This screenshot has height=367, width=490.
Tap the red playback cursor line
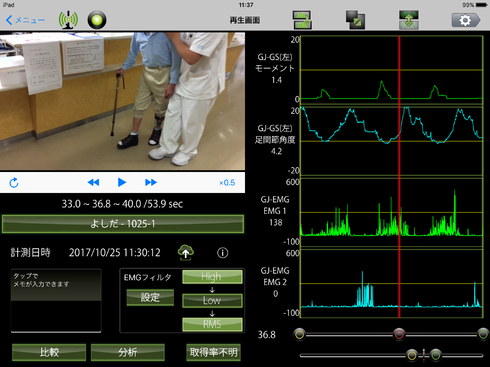[x=399, y=177]
